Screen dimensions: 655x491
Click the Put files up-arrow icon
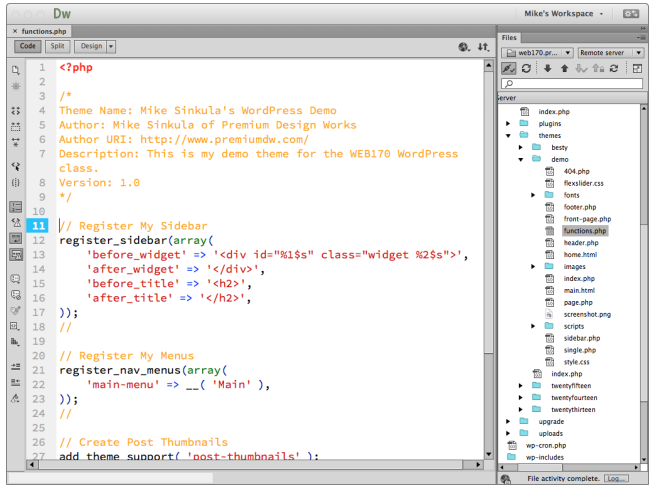click(564, 68)
